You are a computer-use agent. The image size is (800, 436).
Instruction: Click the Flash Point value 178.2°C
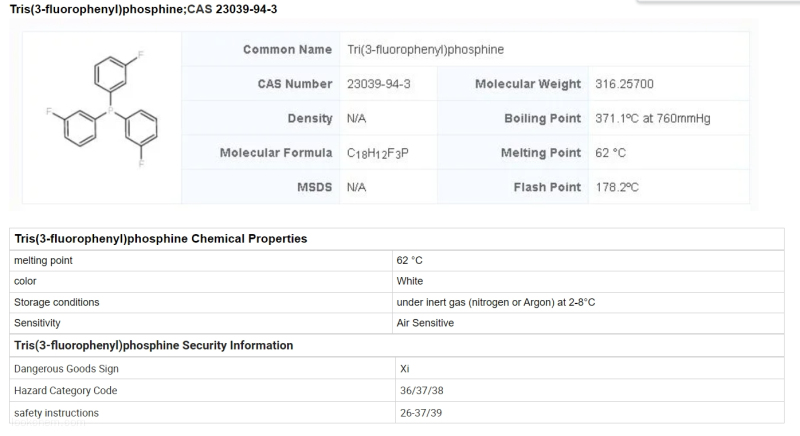click(x=617, y=188)
